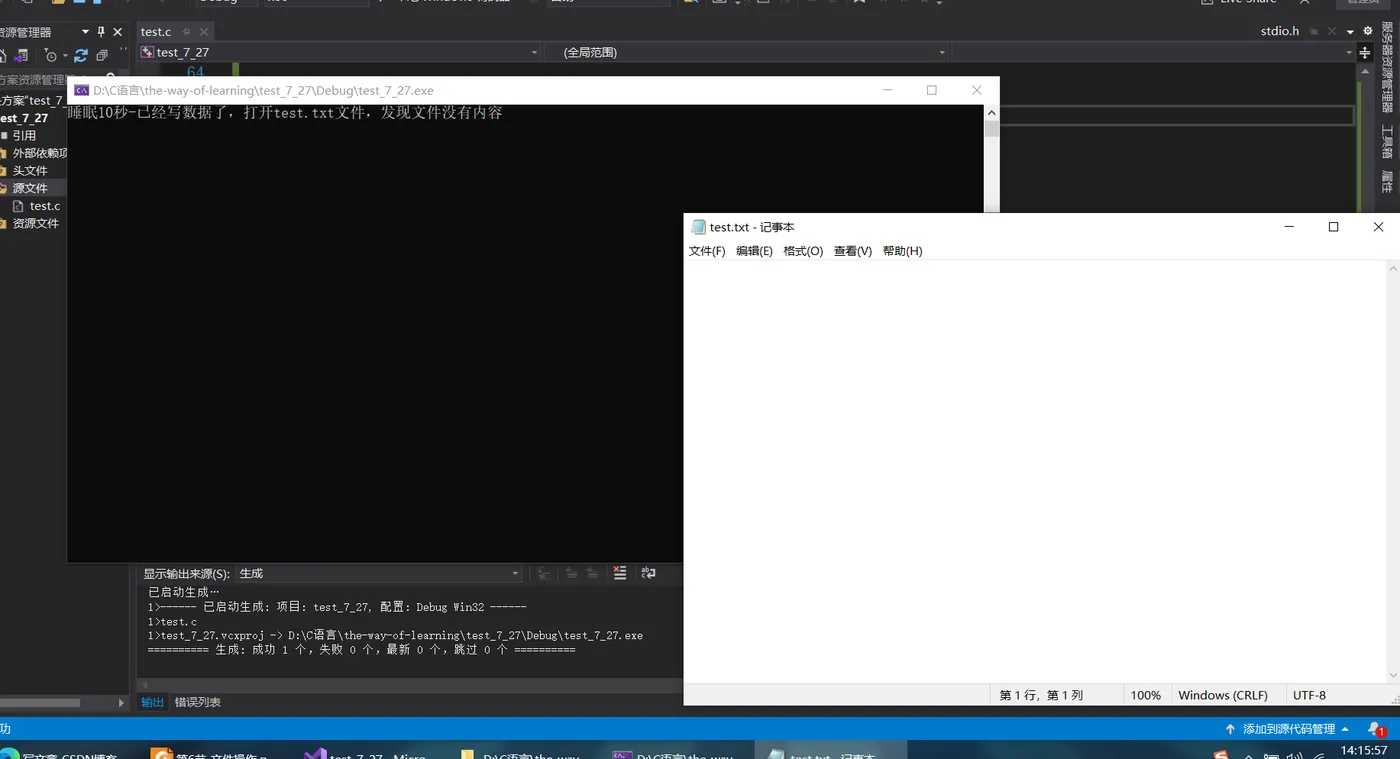The image size is (1400, 759).
Task: Click the go to previous message icon
Action: (x=572, y=573)
